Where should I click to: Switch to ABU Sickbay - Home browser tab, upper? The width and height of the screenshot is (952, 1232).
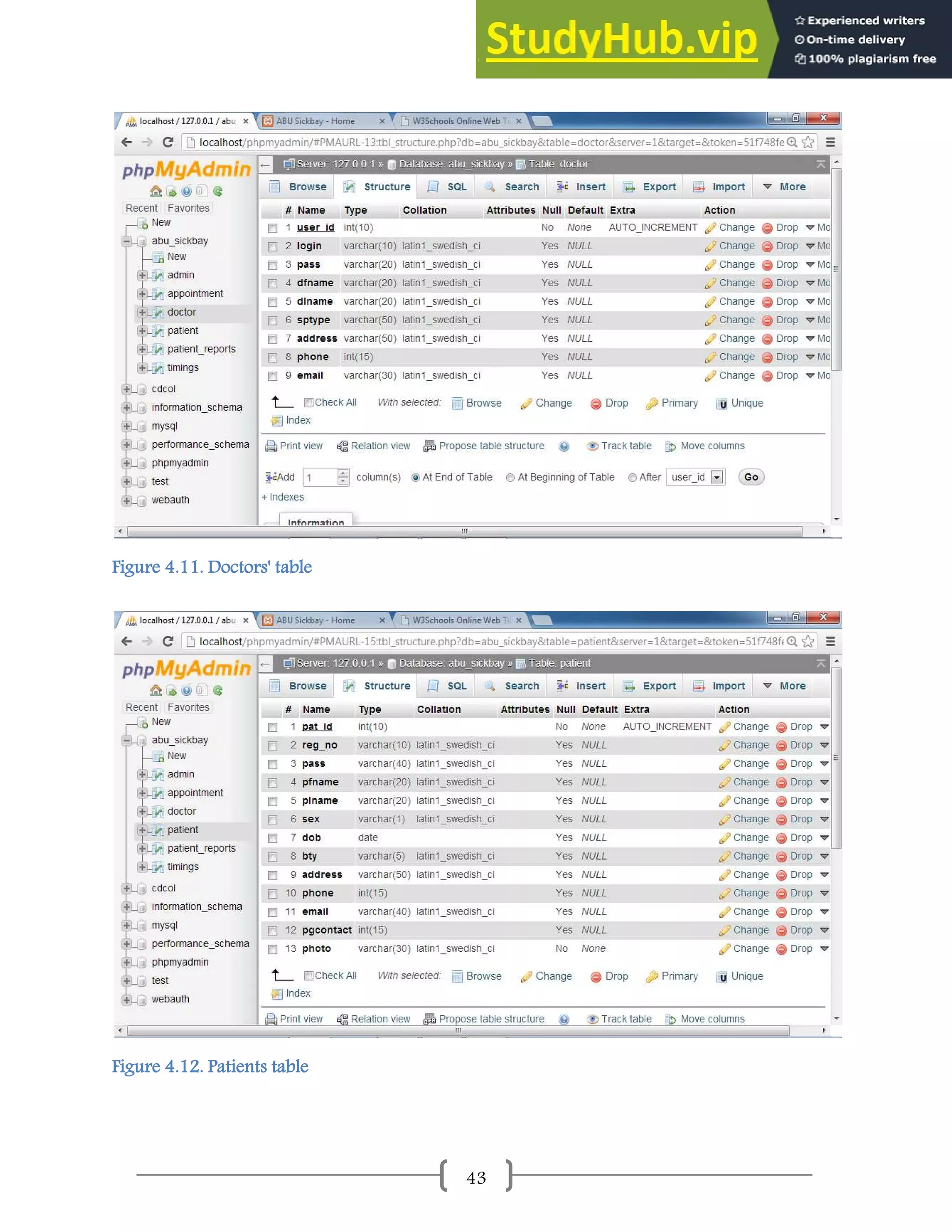(x=324, y=121)
